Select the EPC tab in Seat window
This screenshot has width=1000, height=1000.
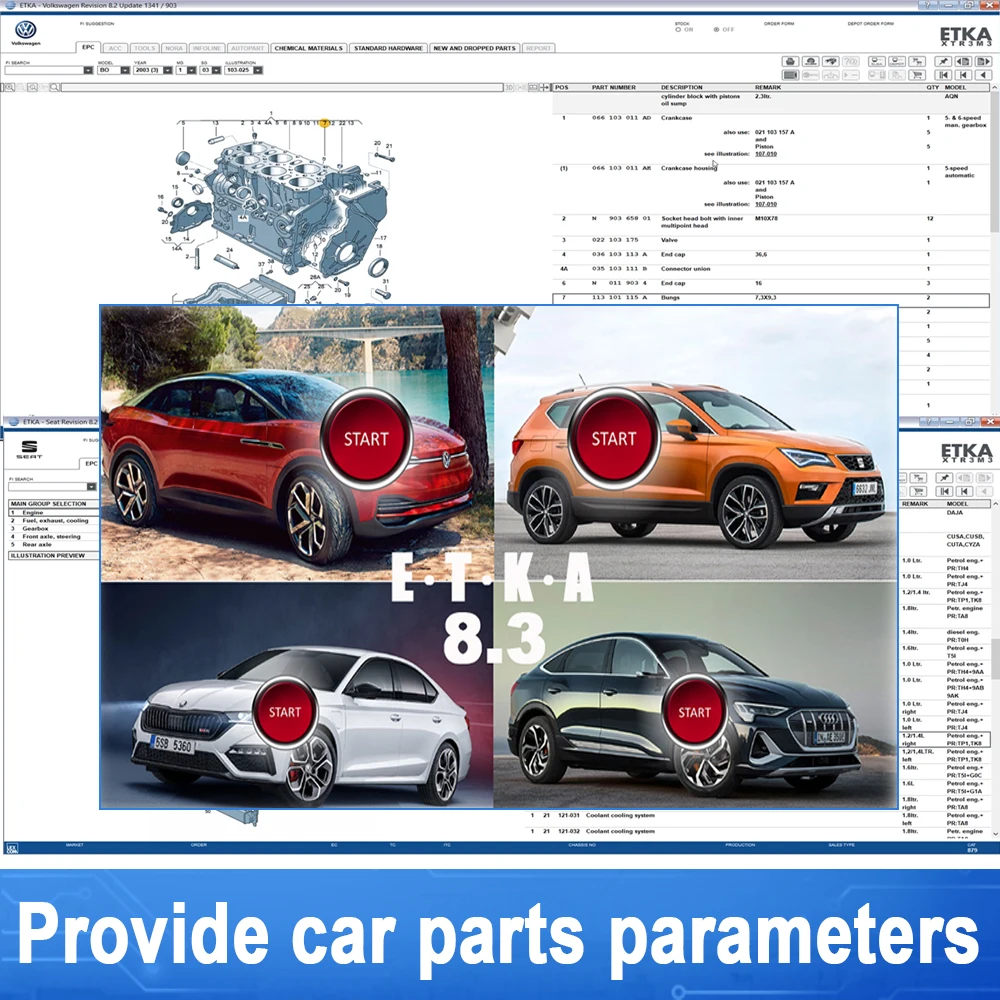click(91, 464)
